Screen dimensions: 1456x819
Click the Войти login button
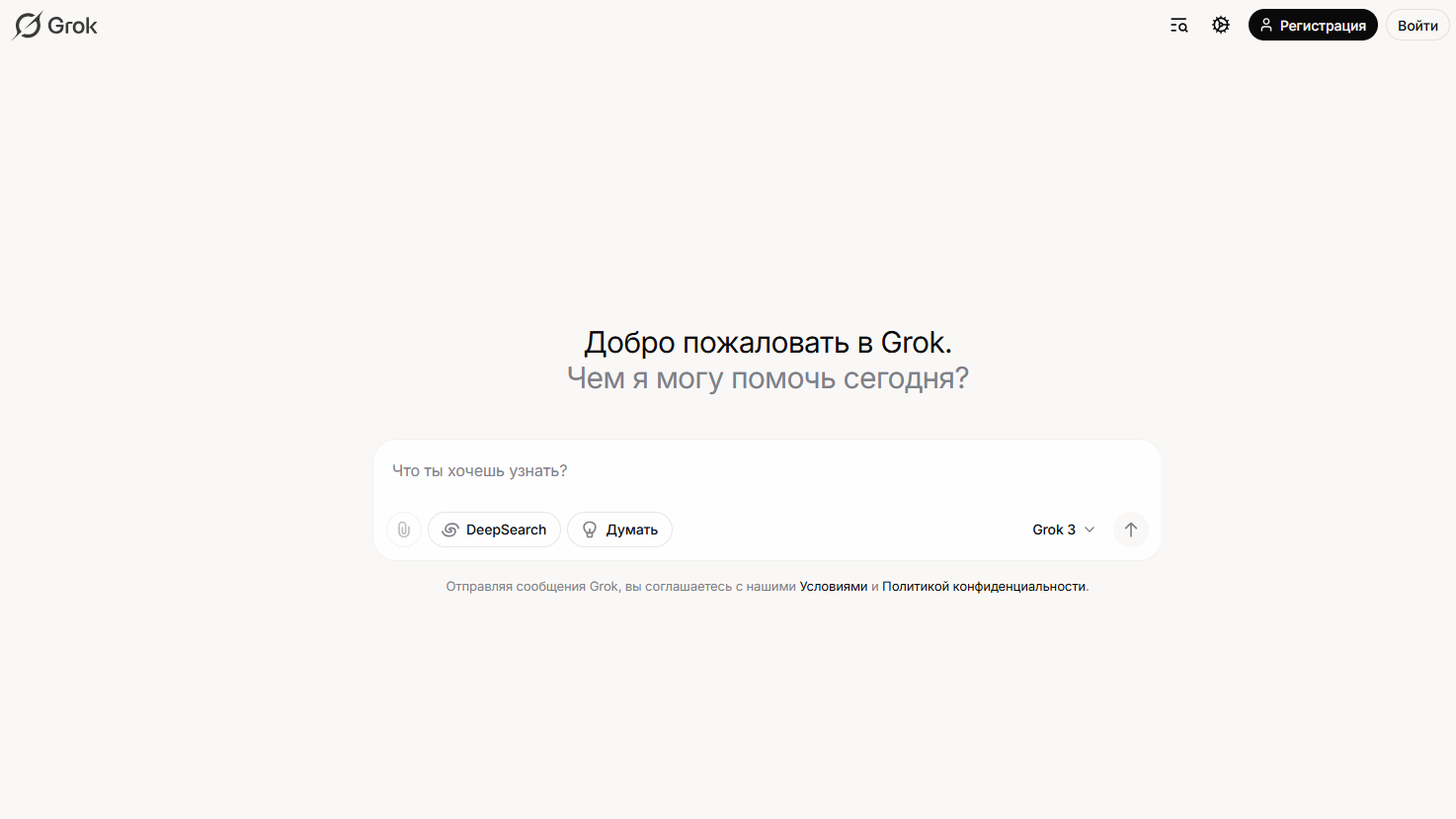pyautogui.click(x=1417, y=25)
